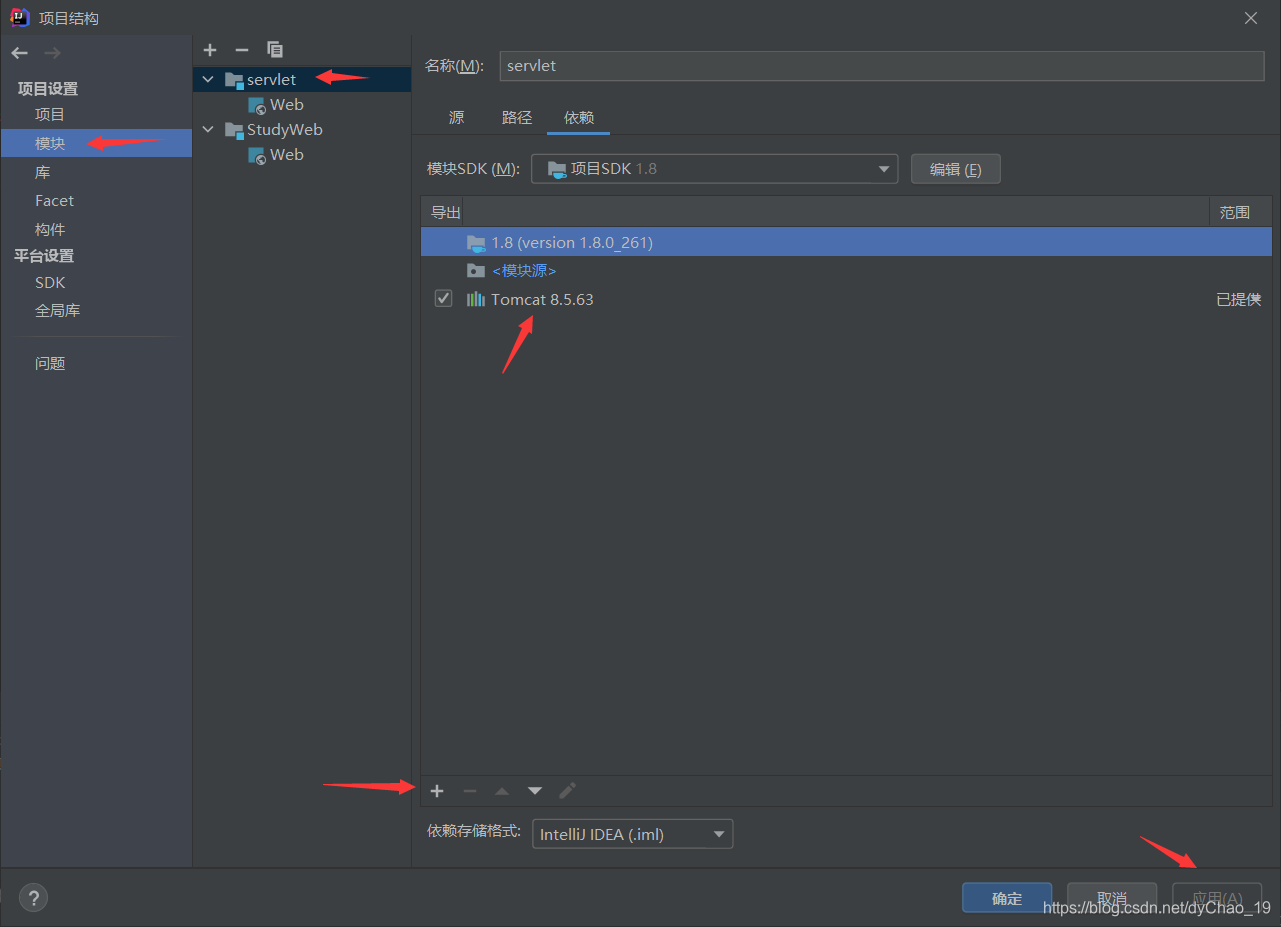The image size is (1281, 927).
Task: Remove selected module with minus icon
Action: click(241, 50)
